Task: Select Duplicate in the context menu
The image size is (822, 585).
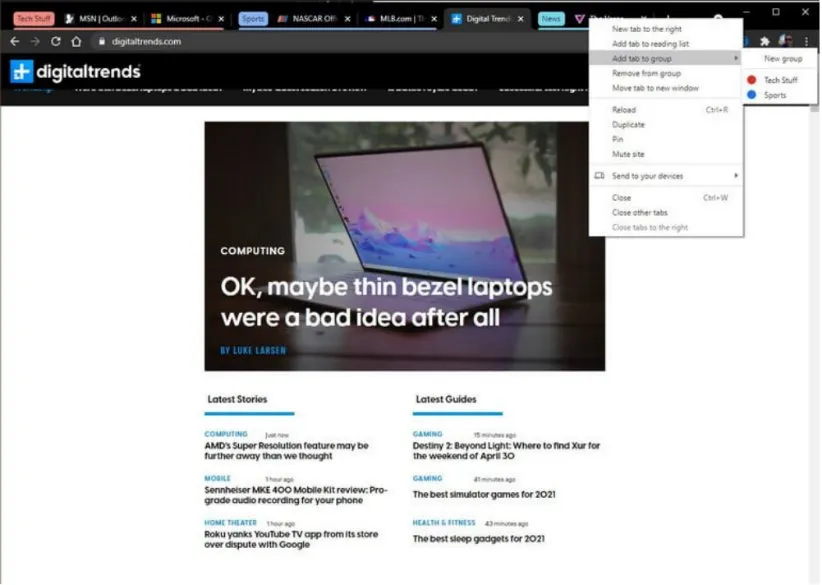Action: click(628, 125)
